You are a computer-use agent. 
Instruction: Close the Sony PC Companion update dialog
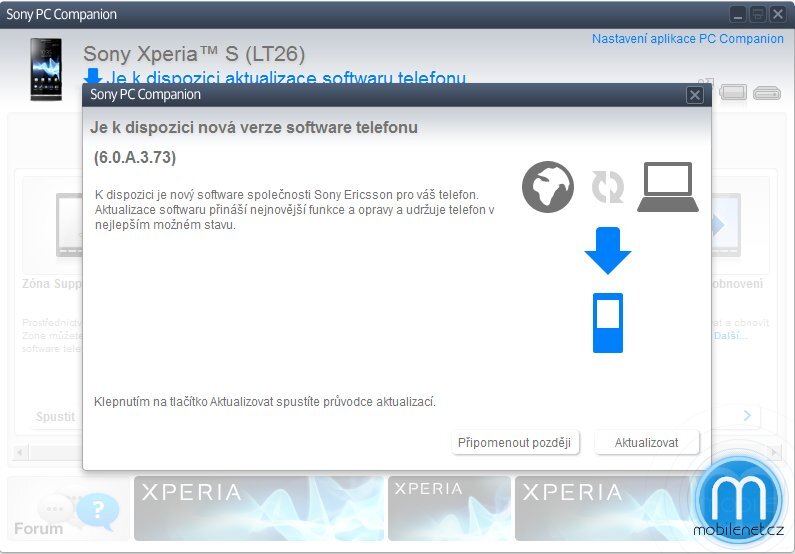[x=695, y=95]
